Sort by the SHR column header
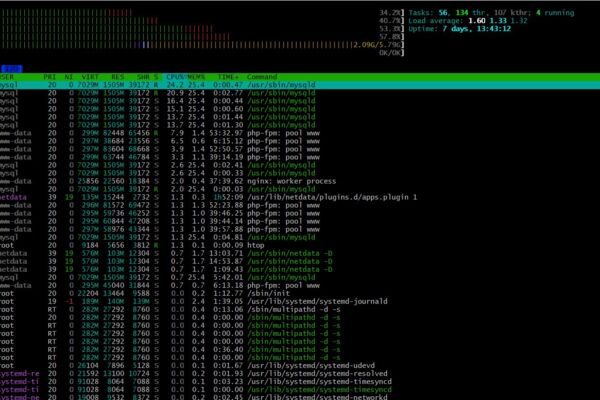 143,77
